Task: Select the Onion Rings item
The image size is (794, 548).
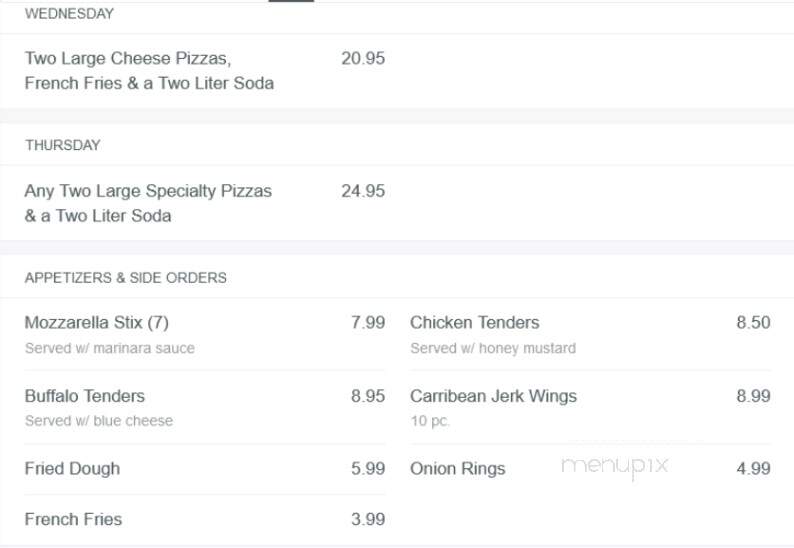Action: (458, 469)
